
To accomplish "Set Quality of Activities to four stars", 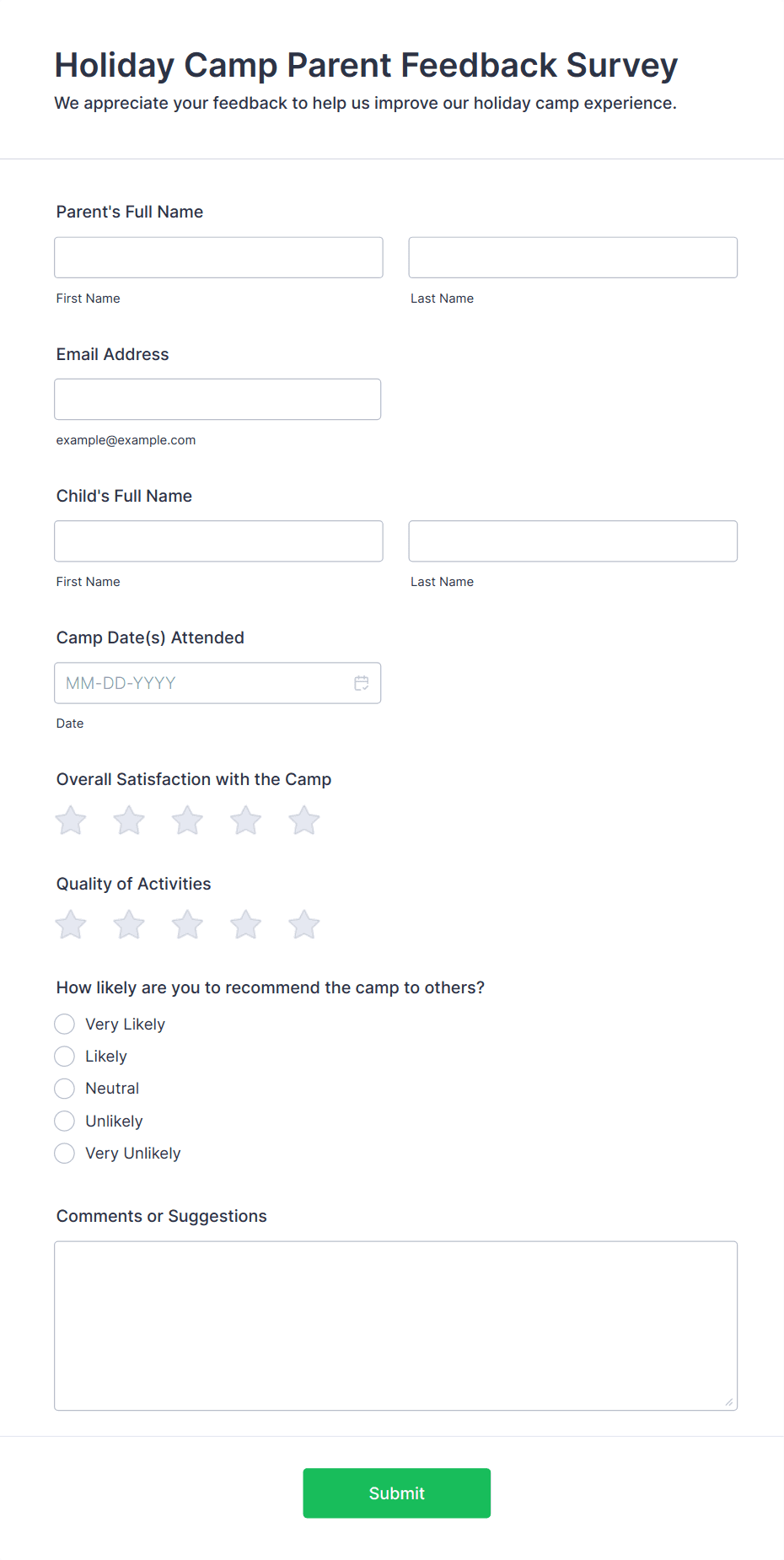I will point(246,925).
